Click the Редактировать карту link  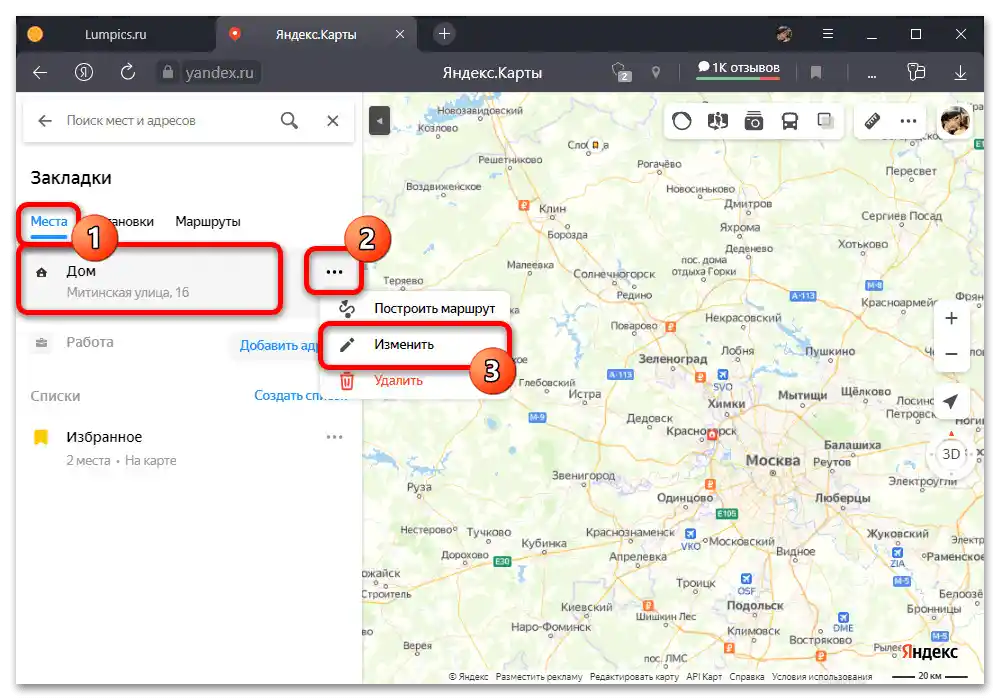click(x=634, y=676)
